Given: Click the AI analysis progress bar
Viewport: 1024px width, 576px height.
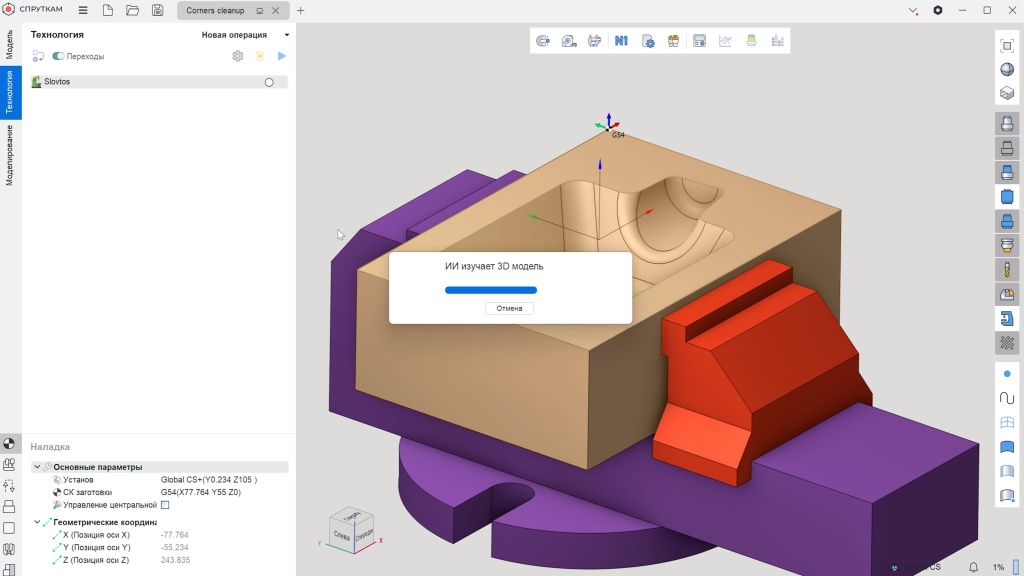Looking at the screenshot, I should click(490, 290).
